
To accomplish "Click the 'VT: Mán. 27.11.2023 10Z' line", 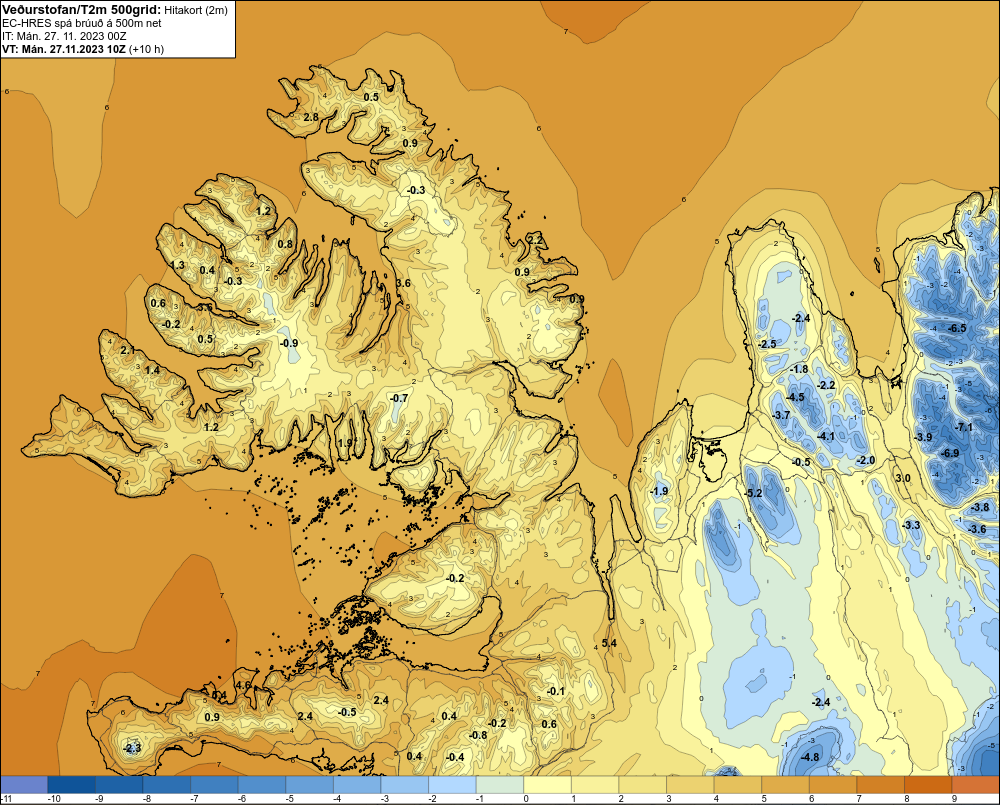I will coord(64,49).
